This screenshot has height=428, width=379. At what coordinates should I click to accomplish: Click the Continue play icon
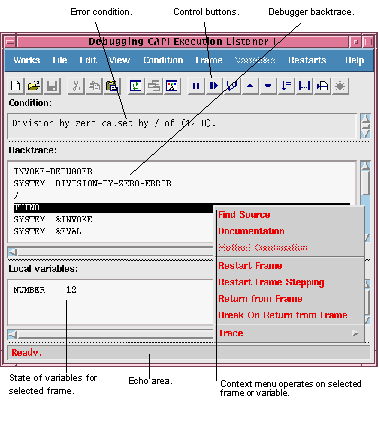pos(214,86)
